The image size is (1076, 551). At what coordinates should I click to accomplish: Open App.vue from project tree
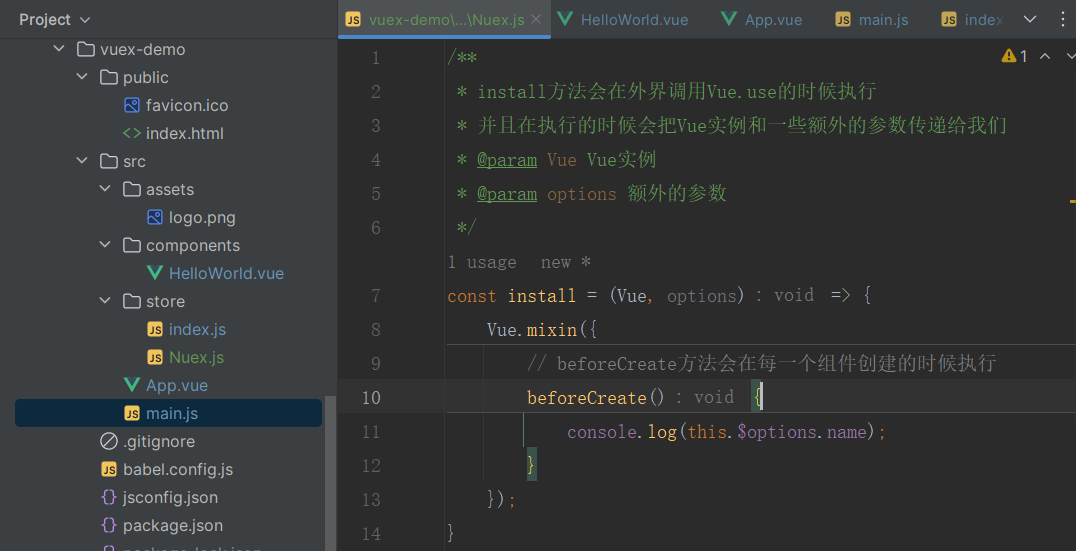[x=177, y=386]
